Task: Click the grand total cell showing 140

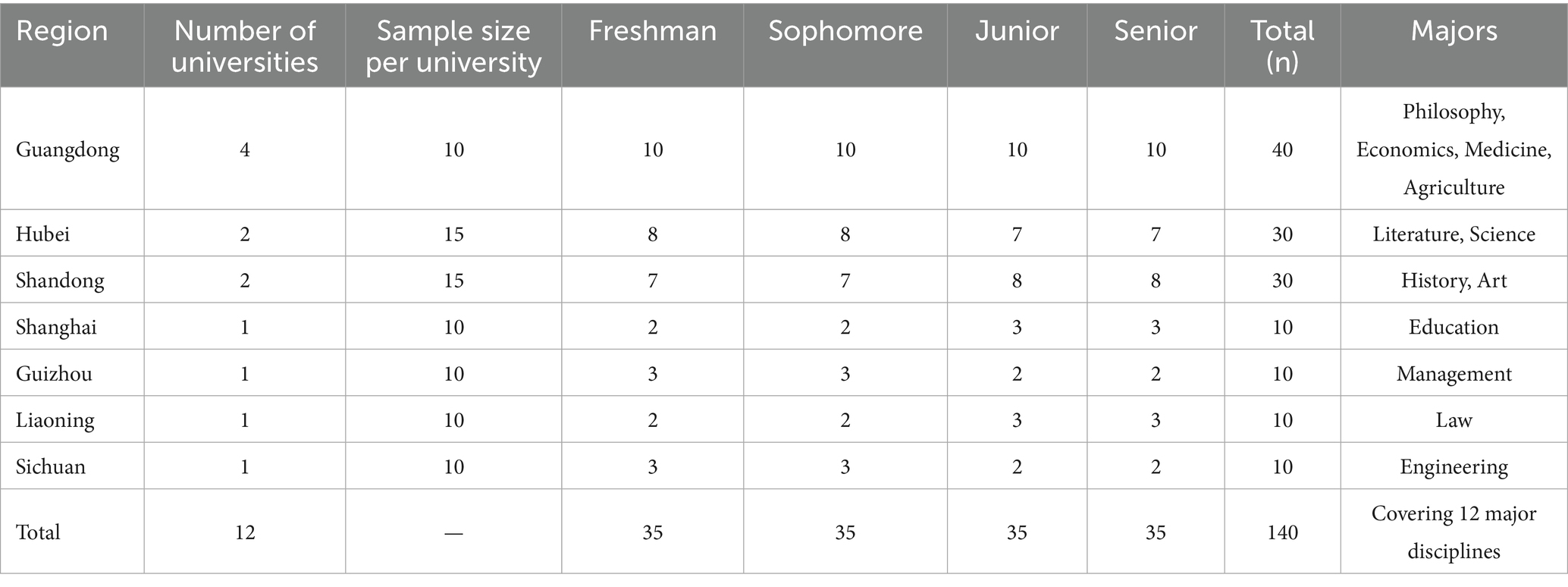Action: [1282, 532]
